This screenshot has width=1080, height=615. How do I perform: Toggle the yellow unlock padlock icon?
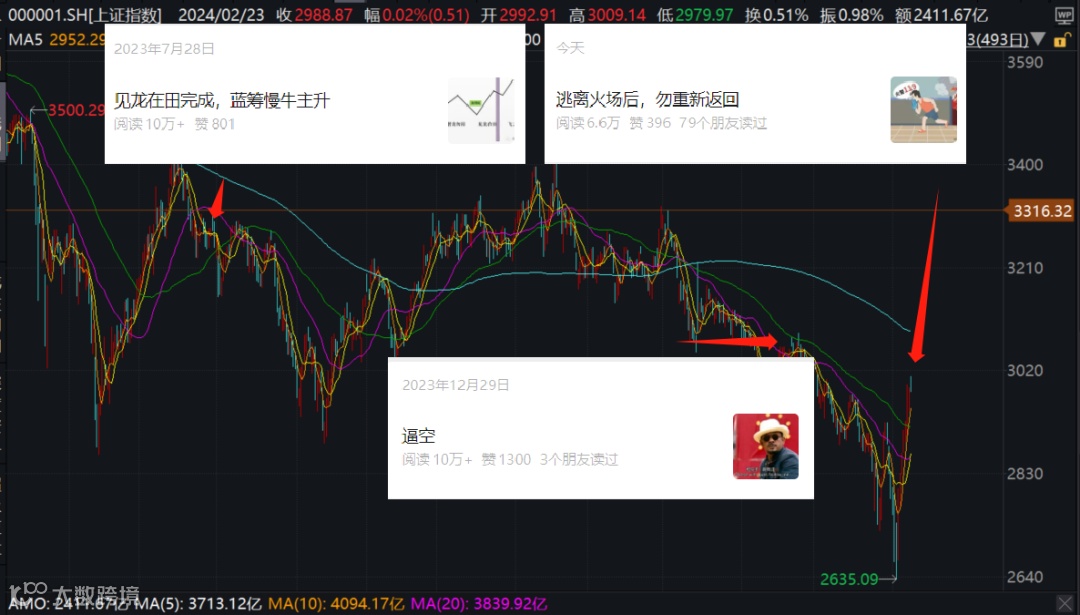(x=1061, y=41)
